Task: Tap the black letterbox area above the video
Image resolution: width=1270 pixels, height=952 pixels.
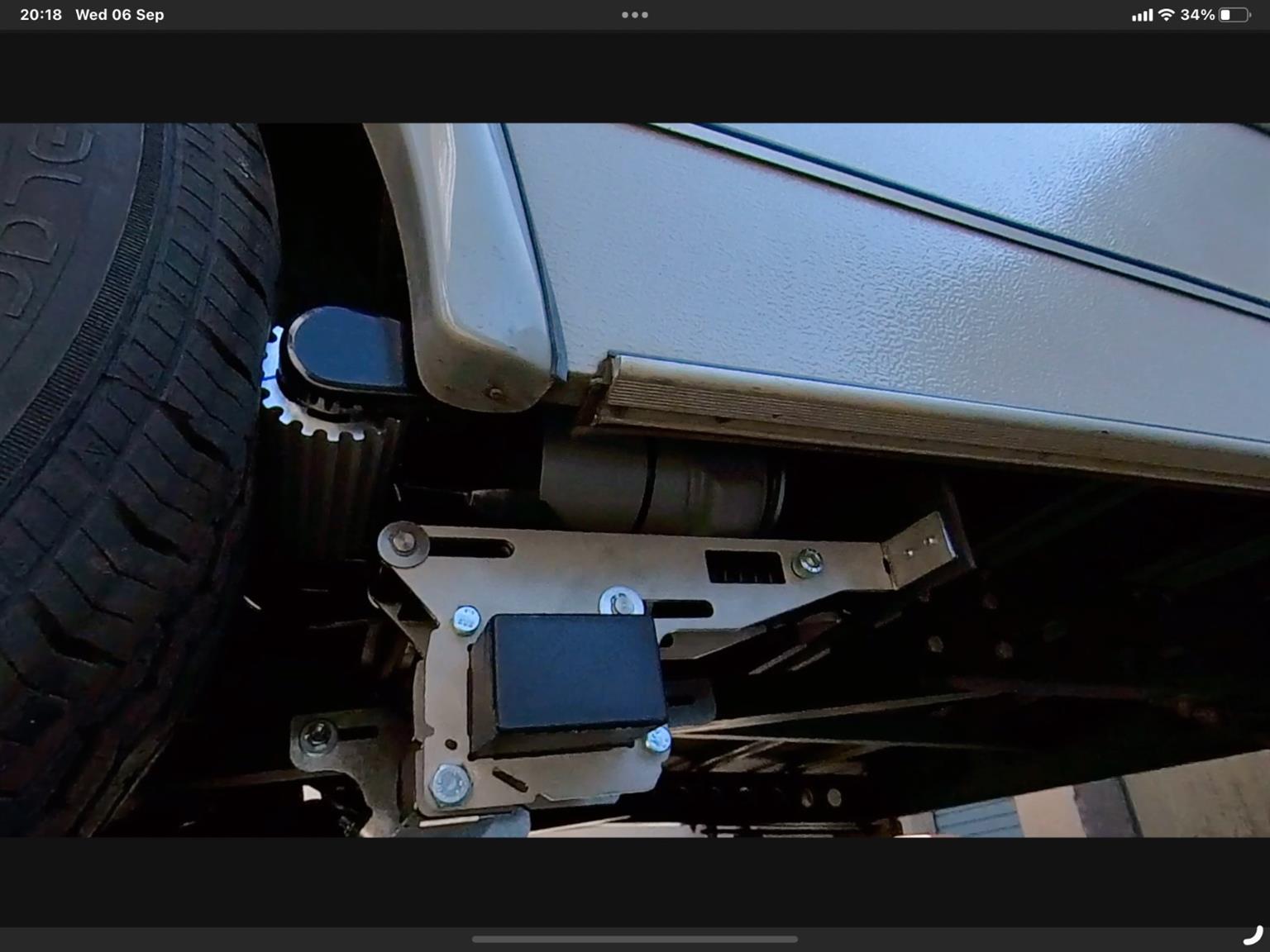Action: tap(635, 78)
